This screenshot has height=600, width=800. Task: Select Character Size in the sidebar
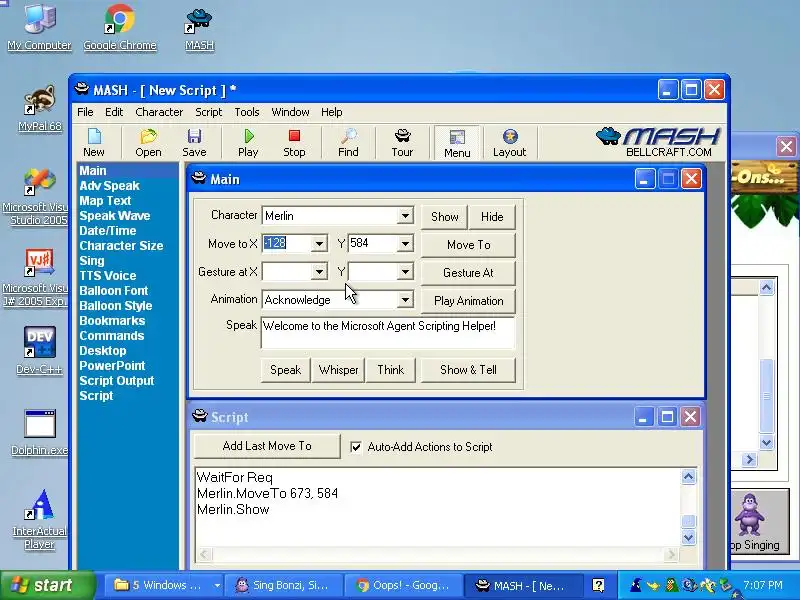point(121,246)
